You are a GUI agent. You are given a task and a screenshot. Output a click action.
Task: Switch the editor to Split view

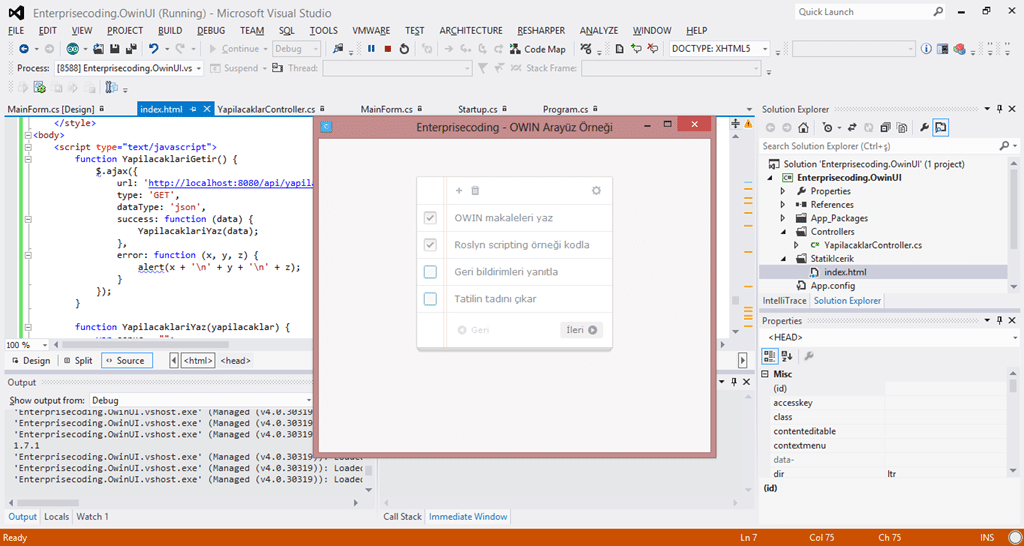[78, 361]
